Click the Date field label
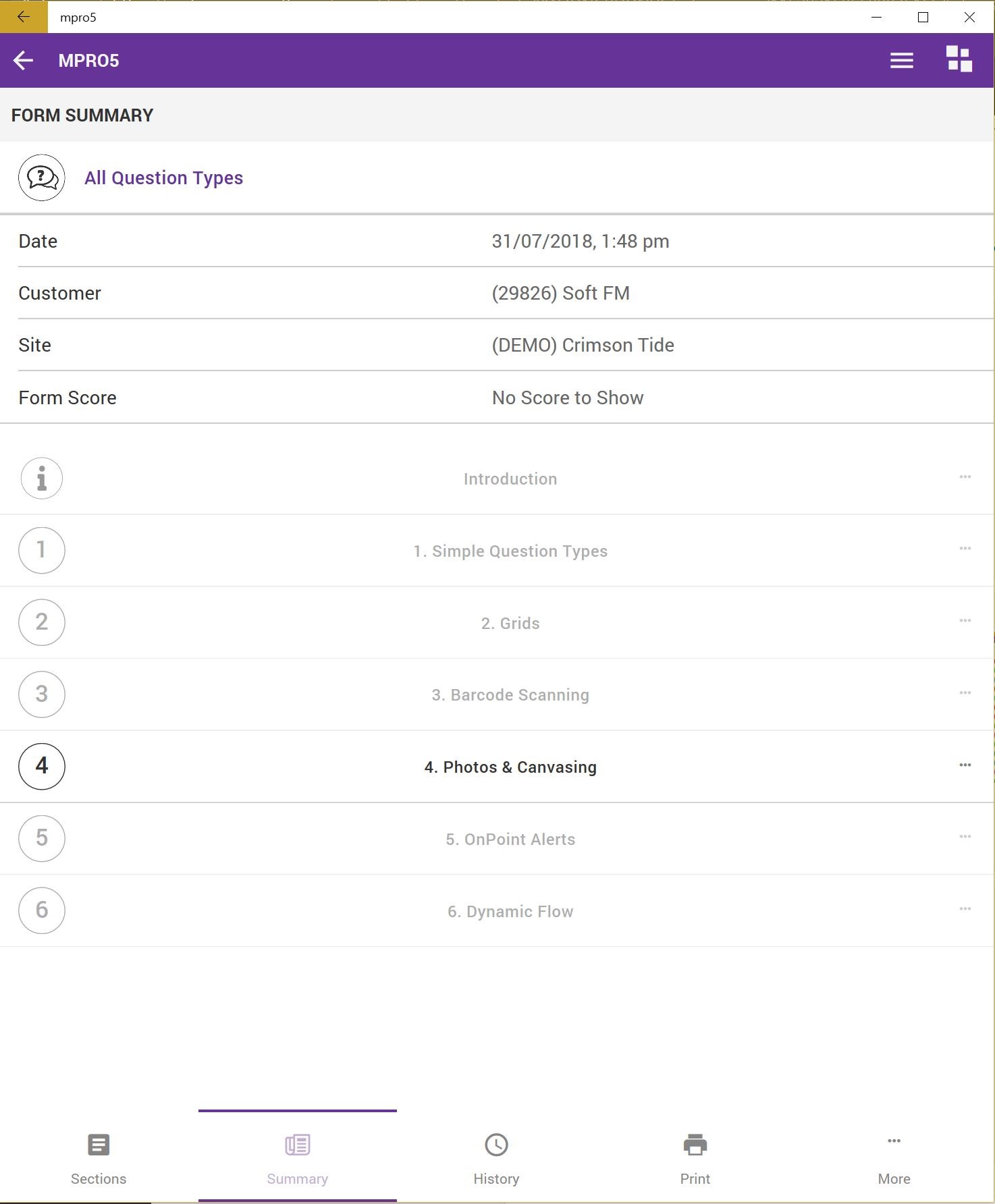Screen dimensions: 995x1204 [x=38, y=241]
